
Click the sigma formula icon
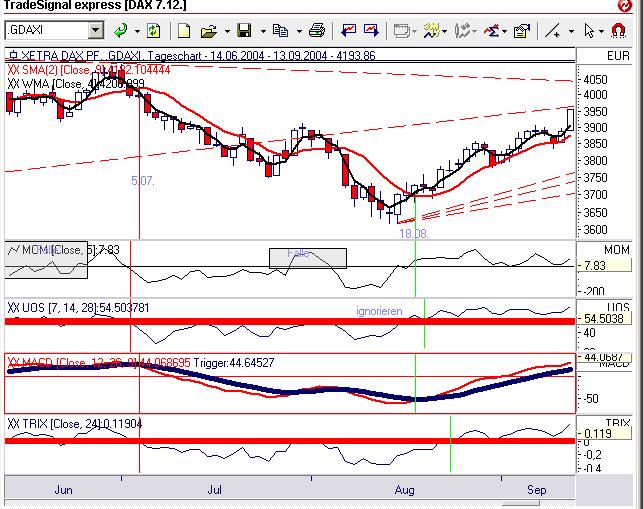point(492,31)
